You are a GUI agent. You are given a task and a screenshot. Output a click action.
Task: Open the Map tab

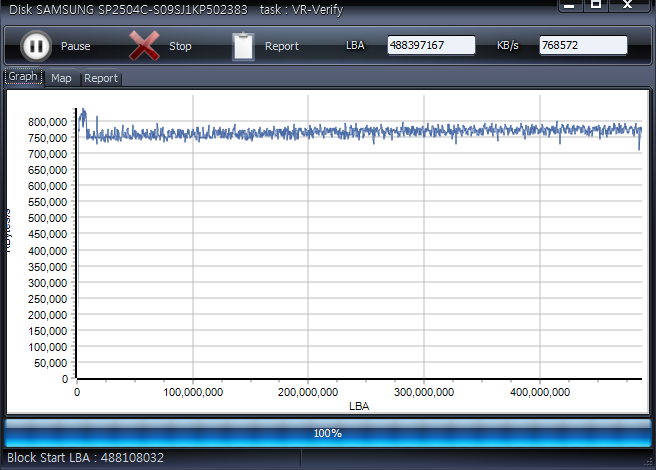click(x=62, y=78)
